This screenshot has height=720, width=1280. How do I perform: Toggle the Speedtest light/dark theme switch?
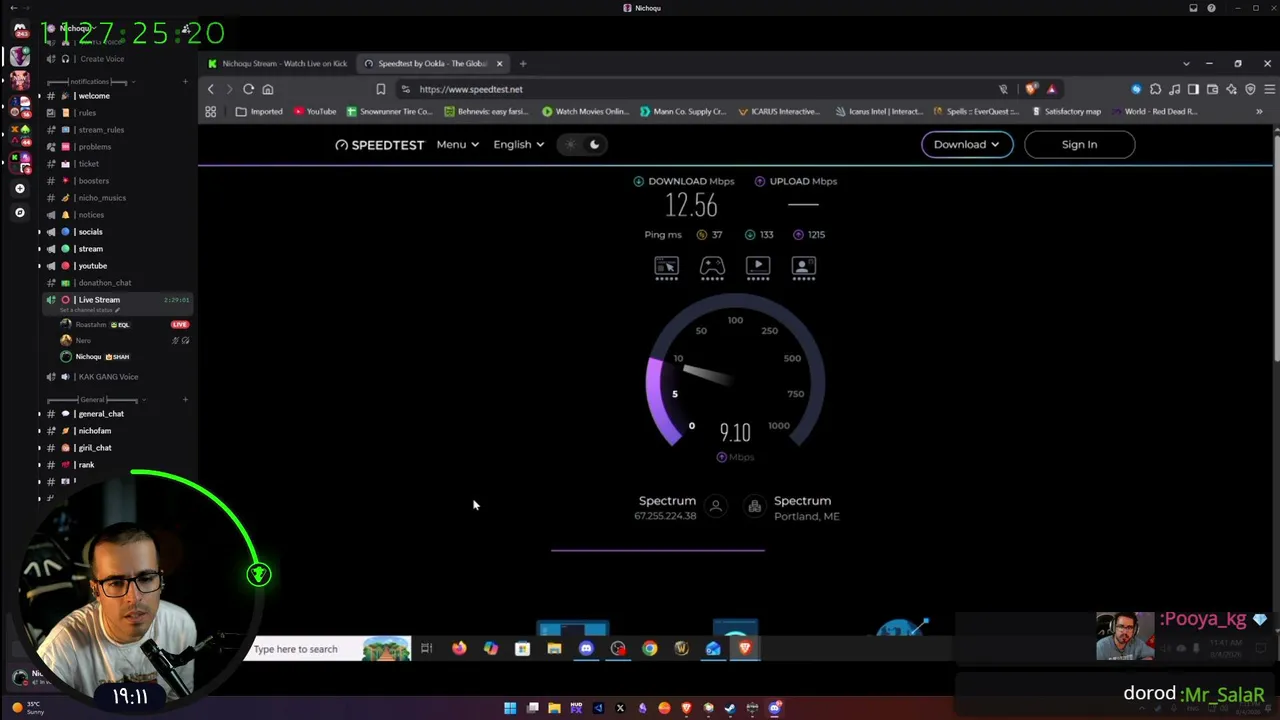[582, 145]
